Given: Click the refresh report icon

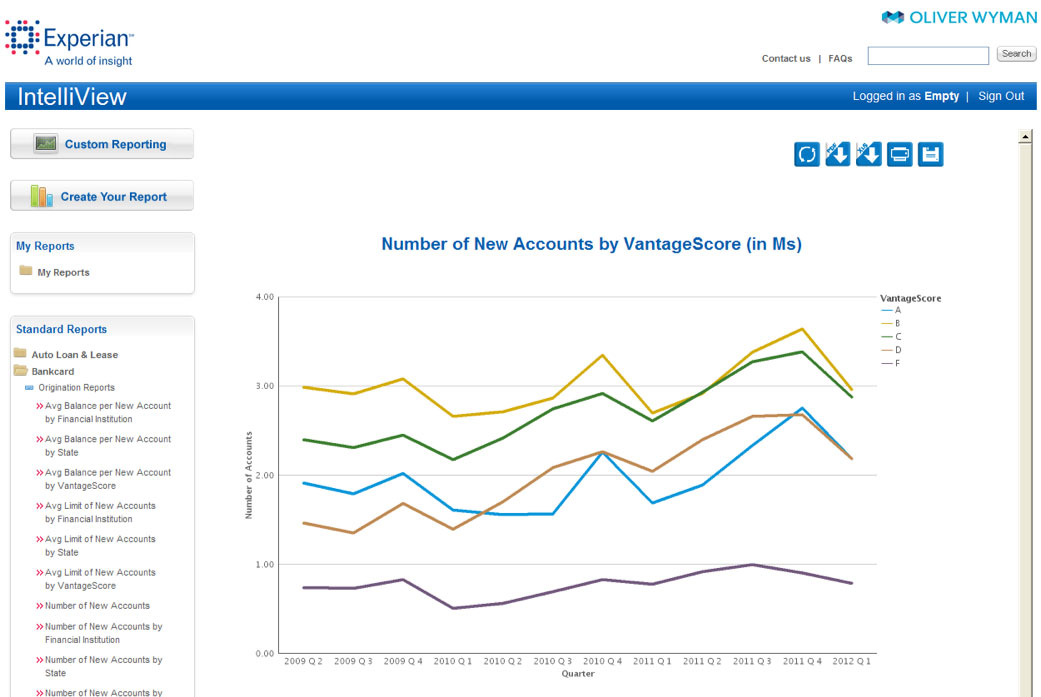Looking at the screenshot, I should click(x=806, y=154).
